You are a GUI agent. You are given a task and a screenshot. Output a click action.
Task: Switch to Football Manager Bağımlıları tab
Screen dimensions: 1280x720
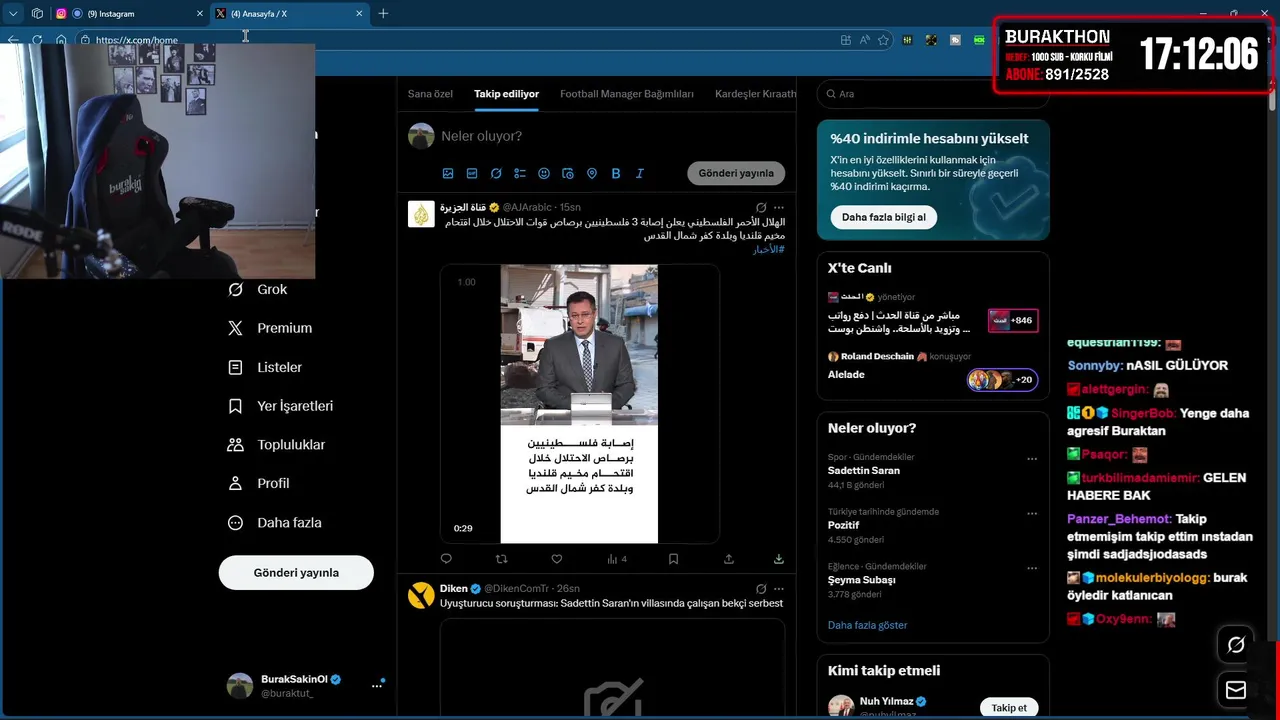pyautogui.click(x=627, y=94)
